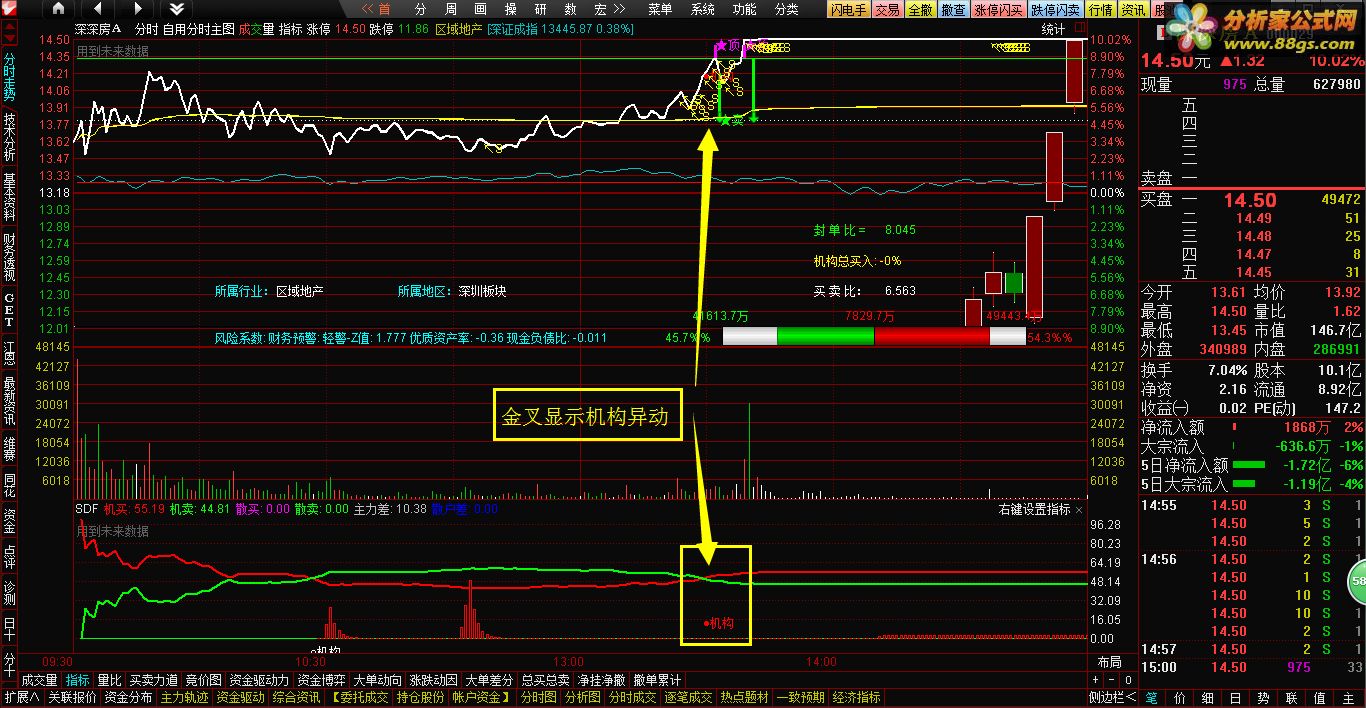Viewport: 1366px width, 708px height.
Task: Click the 统计 label above the chart
Action: pos(1053,30)
